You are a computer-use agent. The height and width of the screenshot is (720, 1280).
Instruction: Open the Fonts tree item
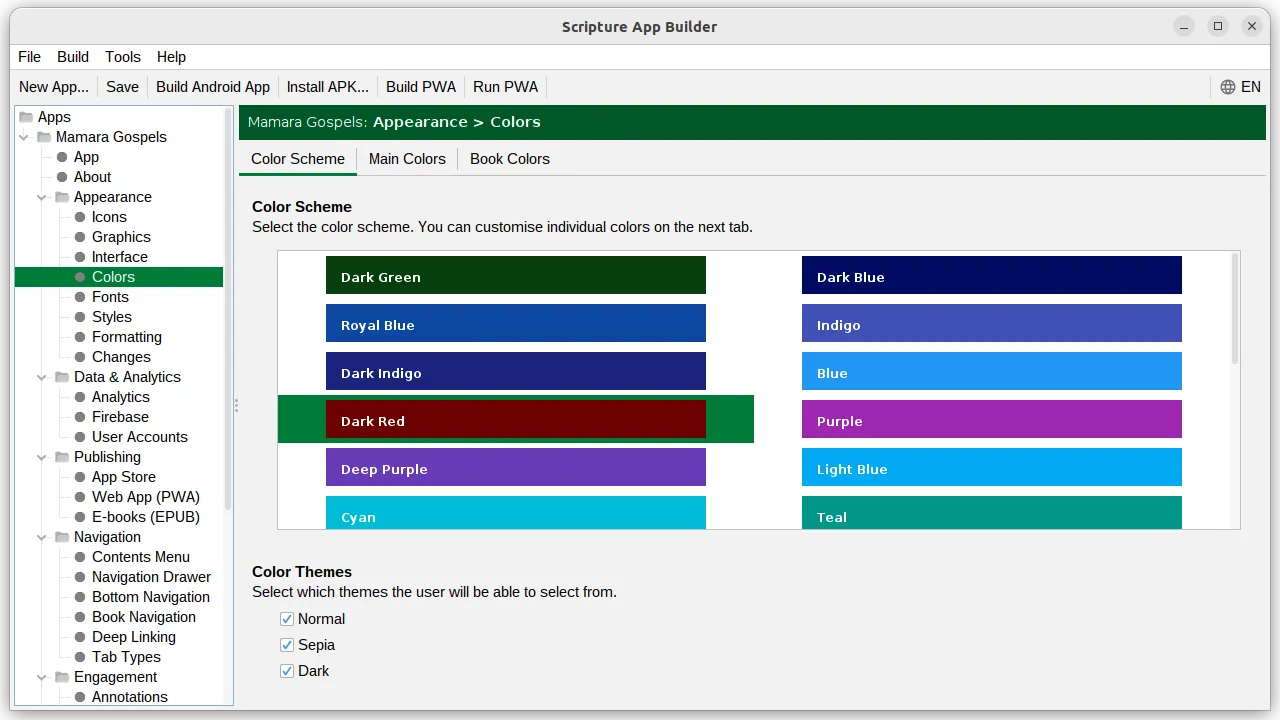tap(110, 297)
